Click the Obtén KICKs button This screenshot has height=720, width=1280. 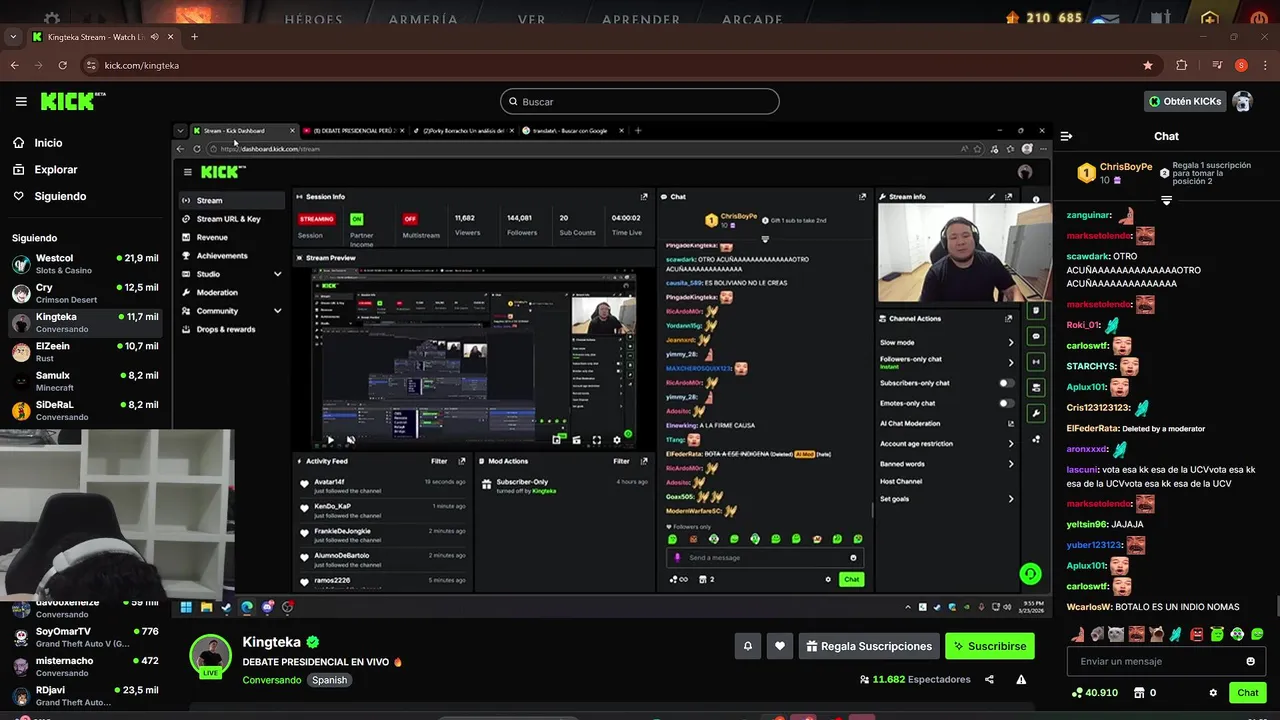(x=1185, y=101)
